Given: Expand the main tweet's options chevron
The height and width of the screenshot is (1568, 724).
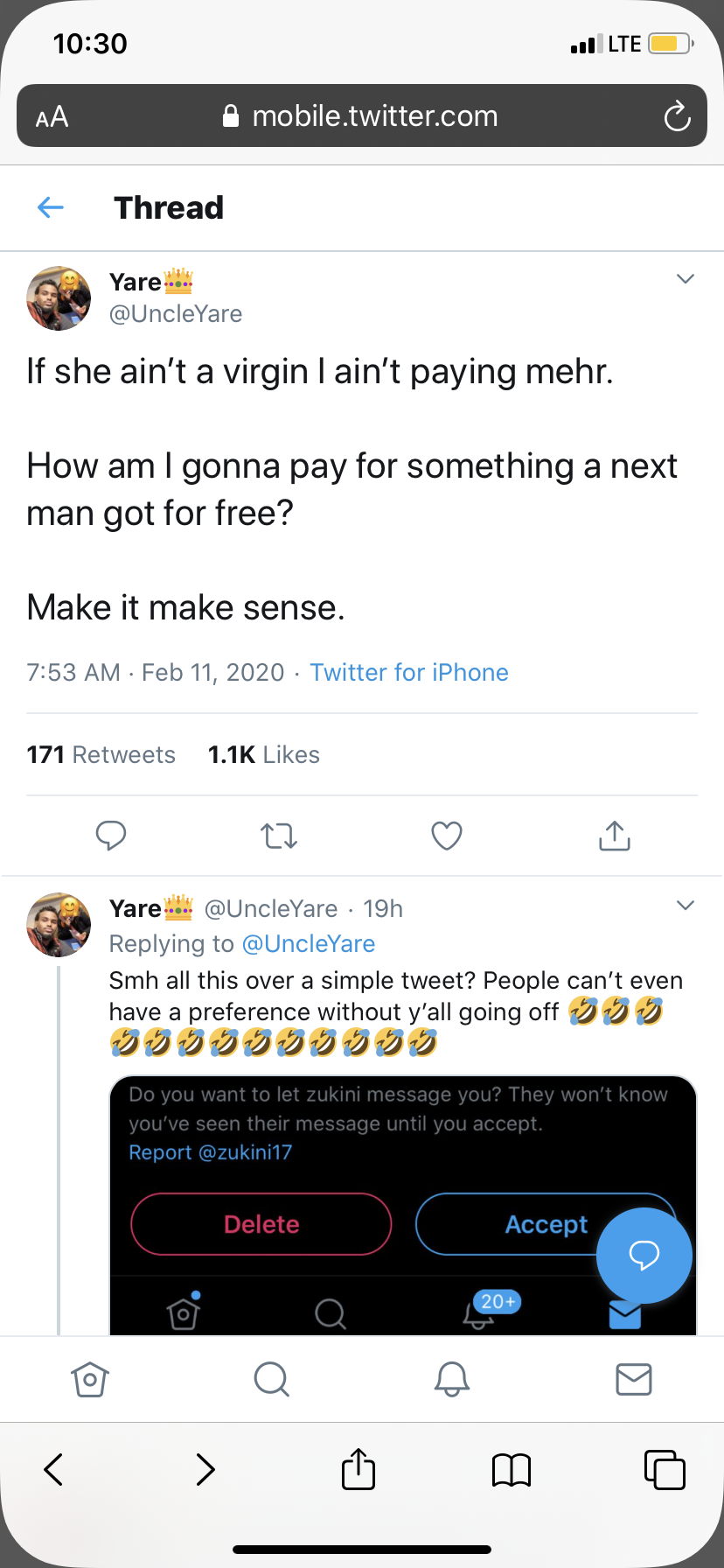Looking at the screenshot, I should [686, 279].
